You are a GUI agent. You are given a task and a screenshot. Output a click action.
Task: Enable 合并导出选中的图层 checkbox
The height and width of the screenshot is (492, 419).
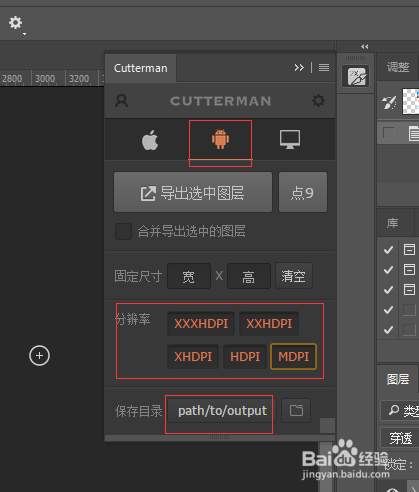(123, 231)
